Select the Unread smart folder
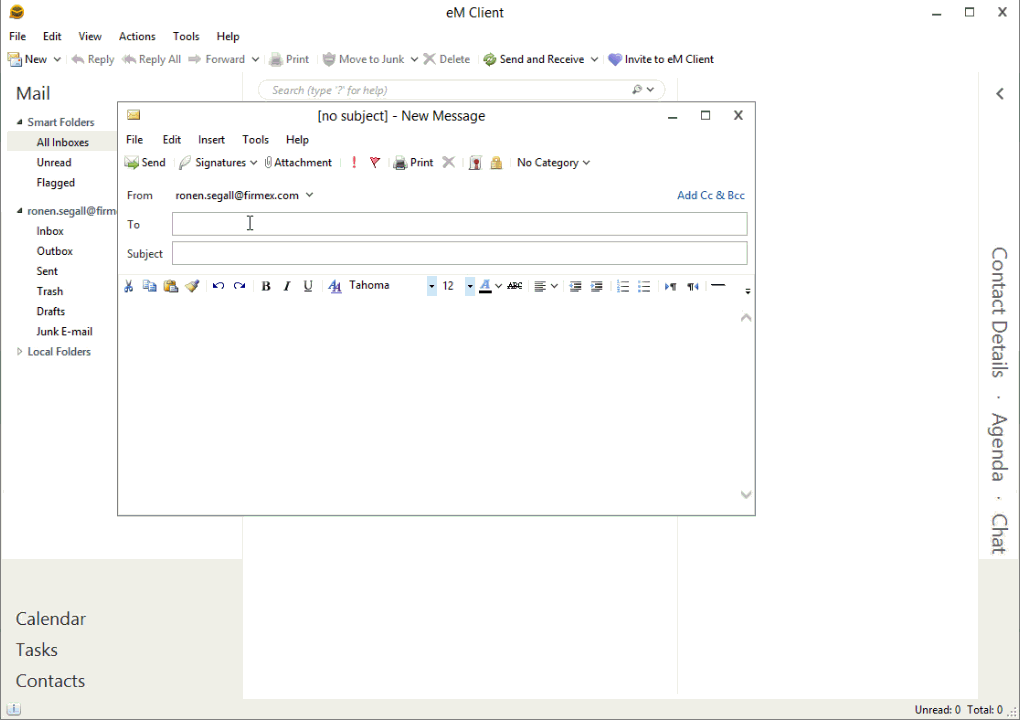The height and width of the screenshot is (720, 1020). 54,163
